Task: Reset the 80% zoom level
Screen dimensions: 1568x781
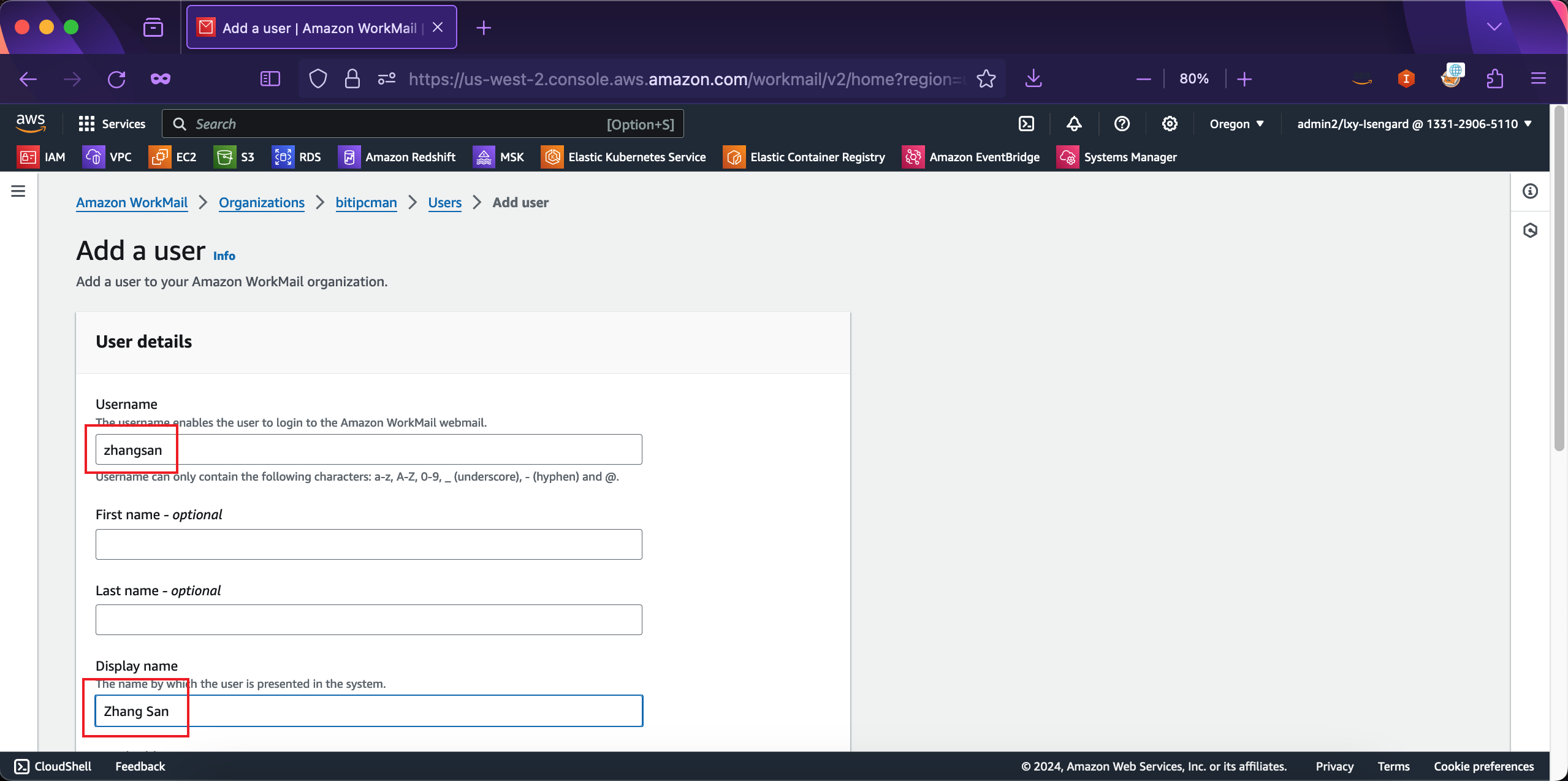Action: pos(1194,79)
